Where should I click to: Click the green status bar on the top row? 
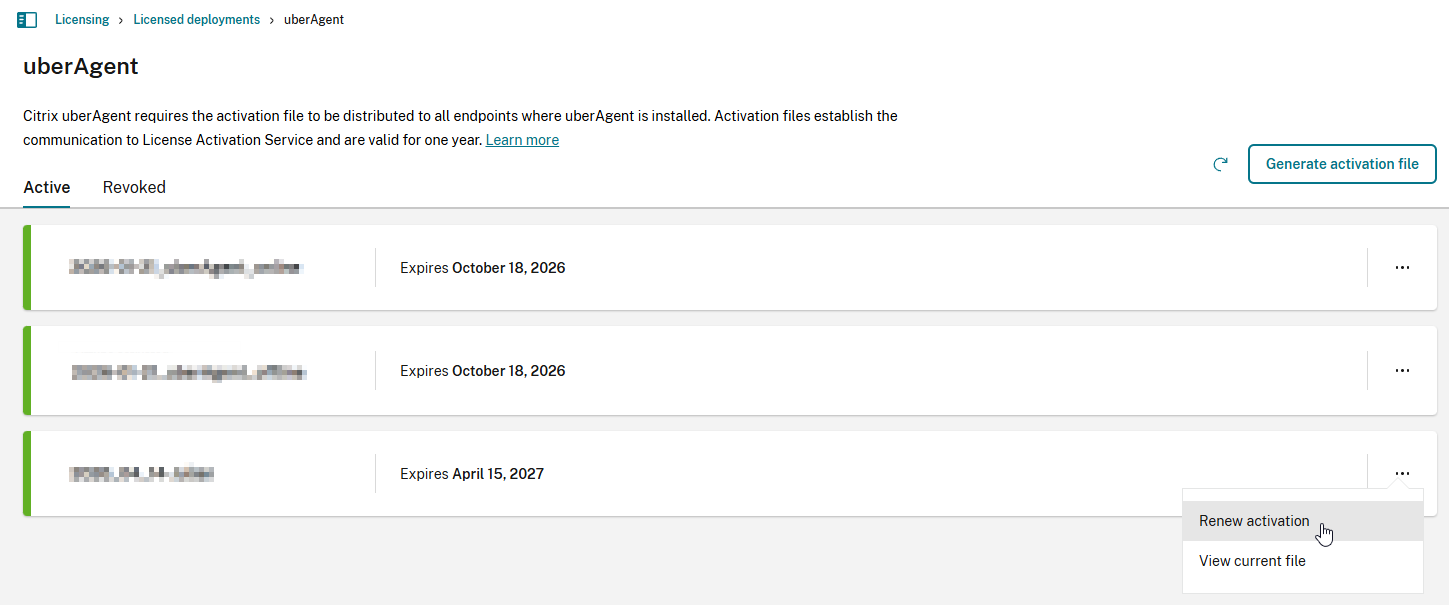[27, 268]
